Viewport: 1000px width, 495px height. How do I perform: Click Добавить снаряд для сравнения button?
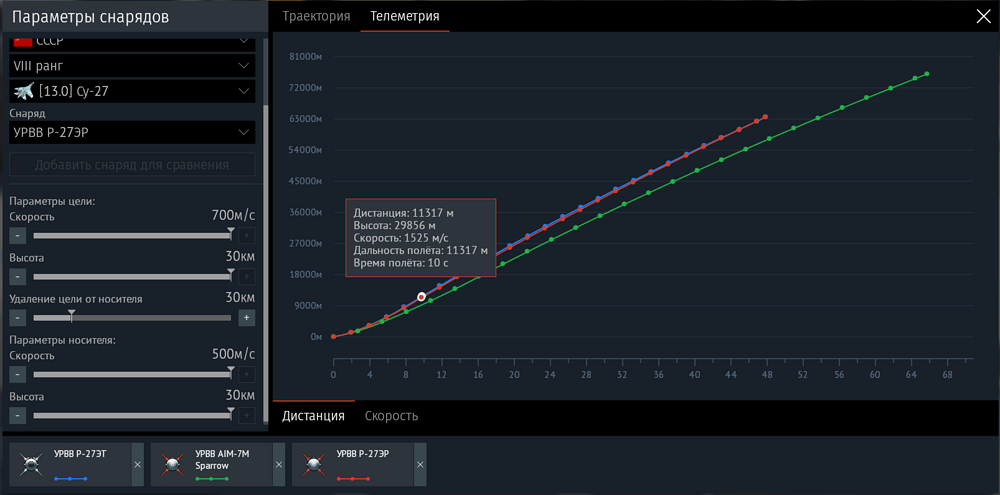point(132,165)
